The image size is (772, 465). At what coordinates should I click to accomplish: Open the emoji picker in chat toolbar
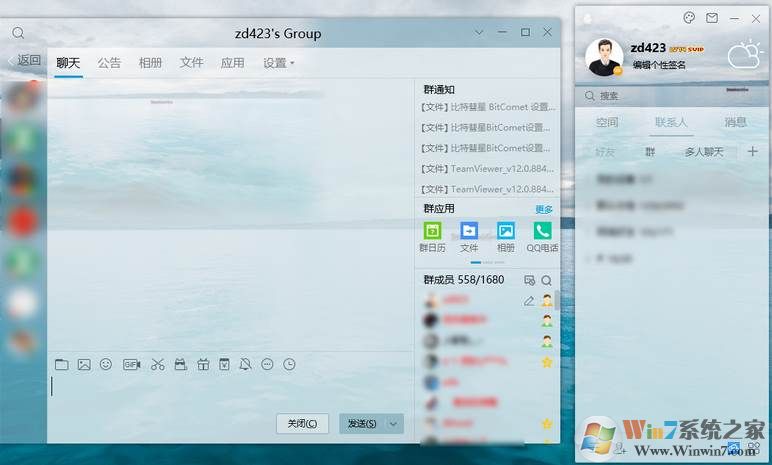point(106,365)
